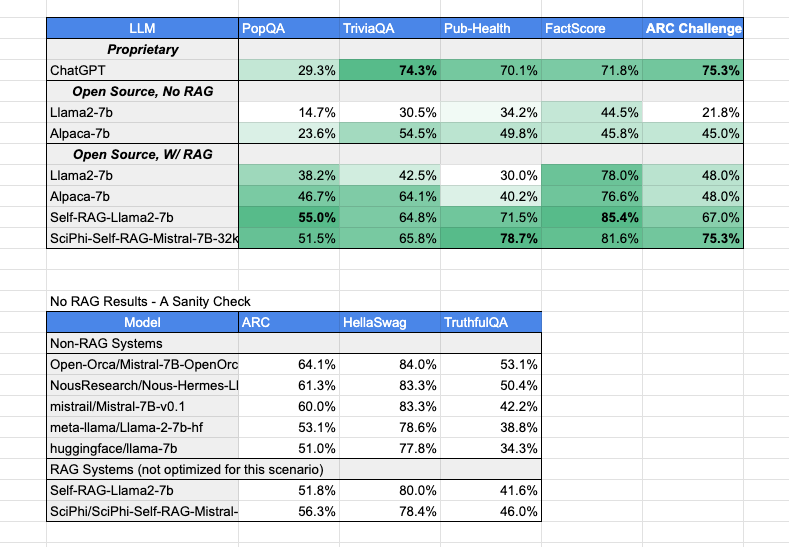Click the LLM header cell

(143, 29)
